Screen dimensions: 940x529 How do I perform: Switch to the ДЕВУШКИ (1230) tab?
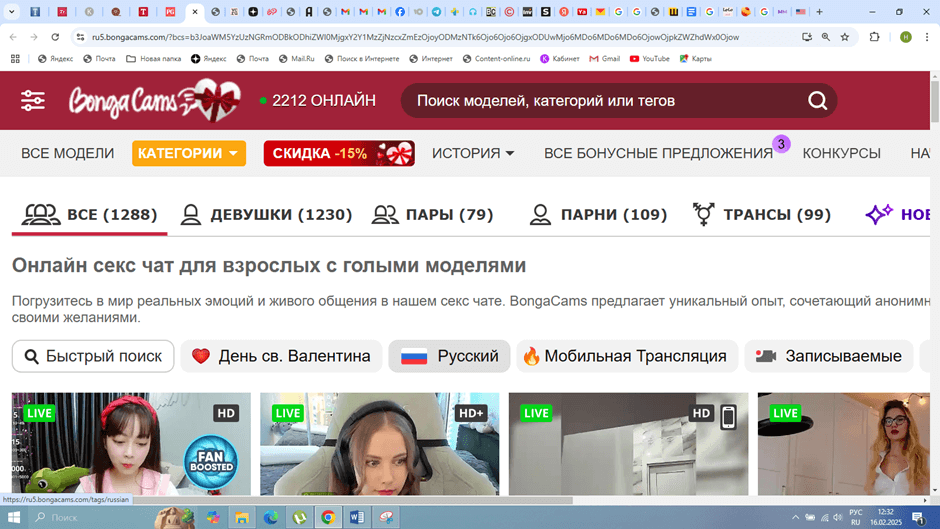[x=266, y=215]
